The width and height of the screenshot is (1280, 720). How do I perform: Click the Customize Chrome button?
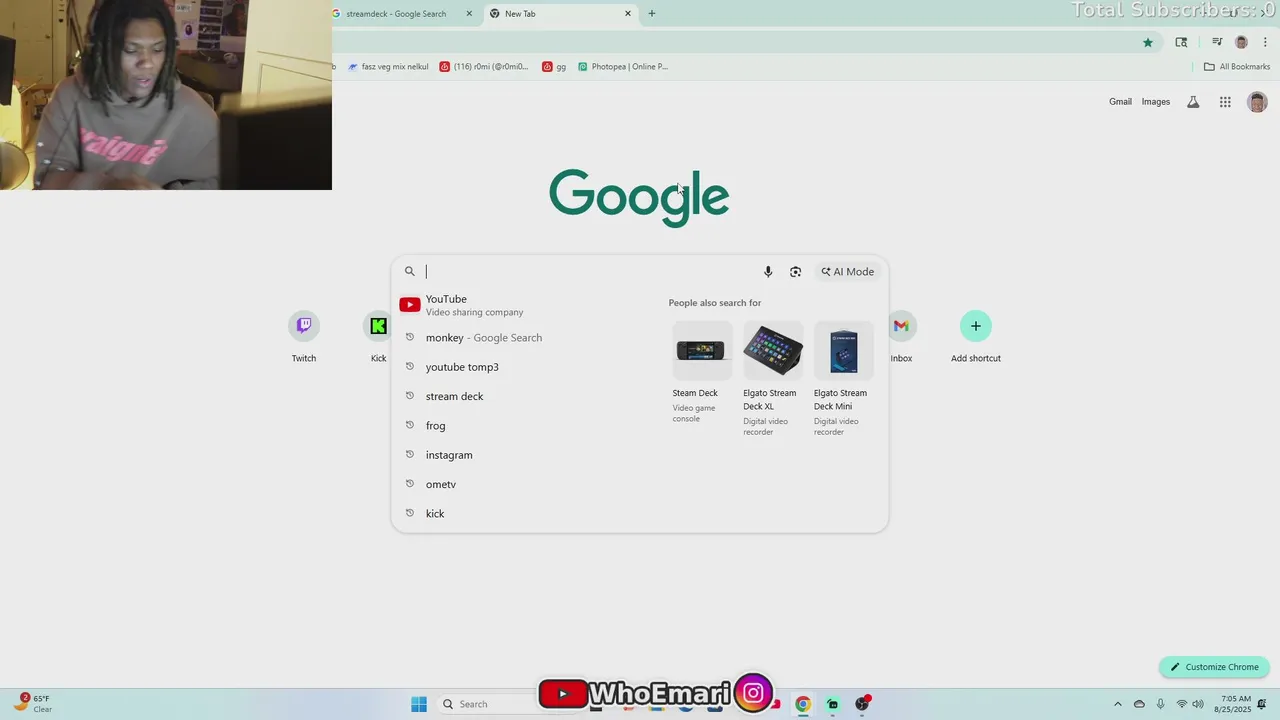point(1214,667)
